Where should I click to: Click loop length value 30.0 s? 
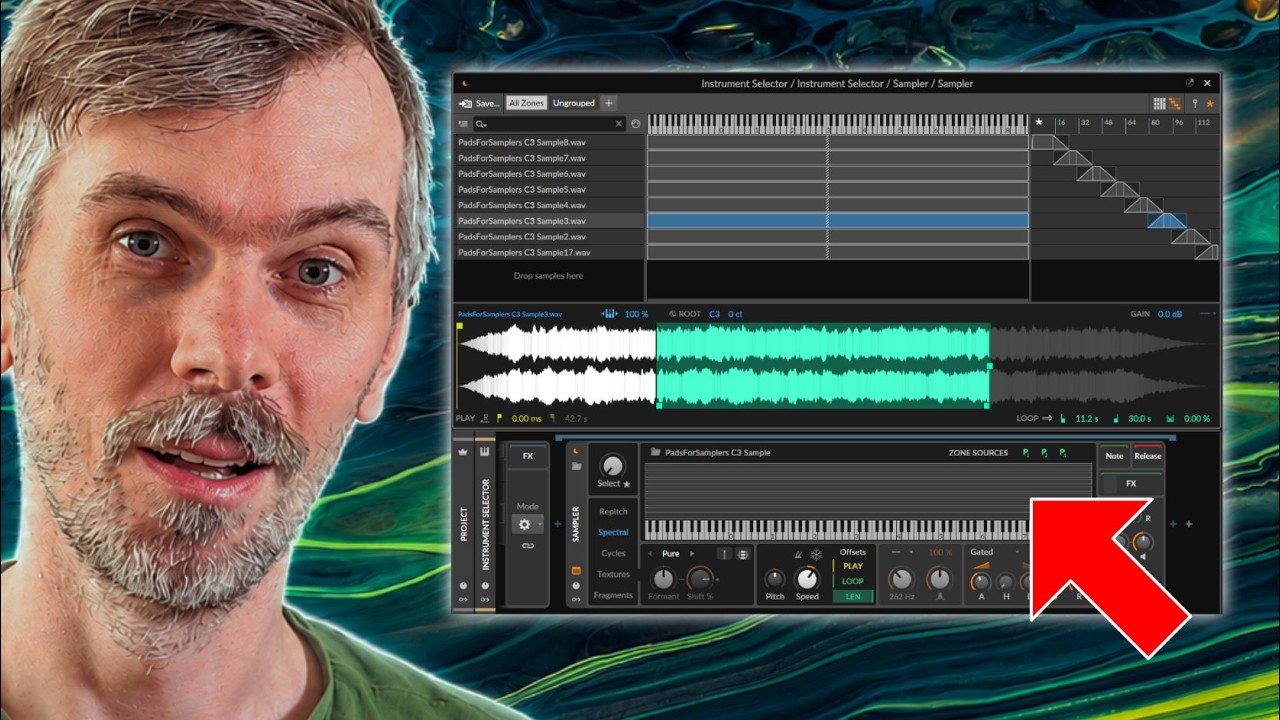coord(1140,419)
